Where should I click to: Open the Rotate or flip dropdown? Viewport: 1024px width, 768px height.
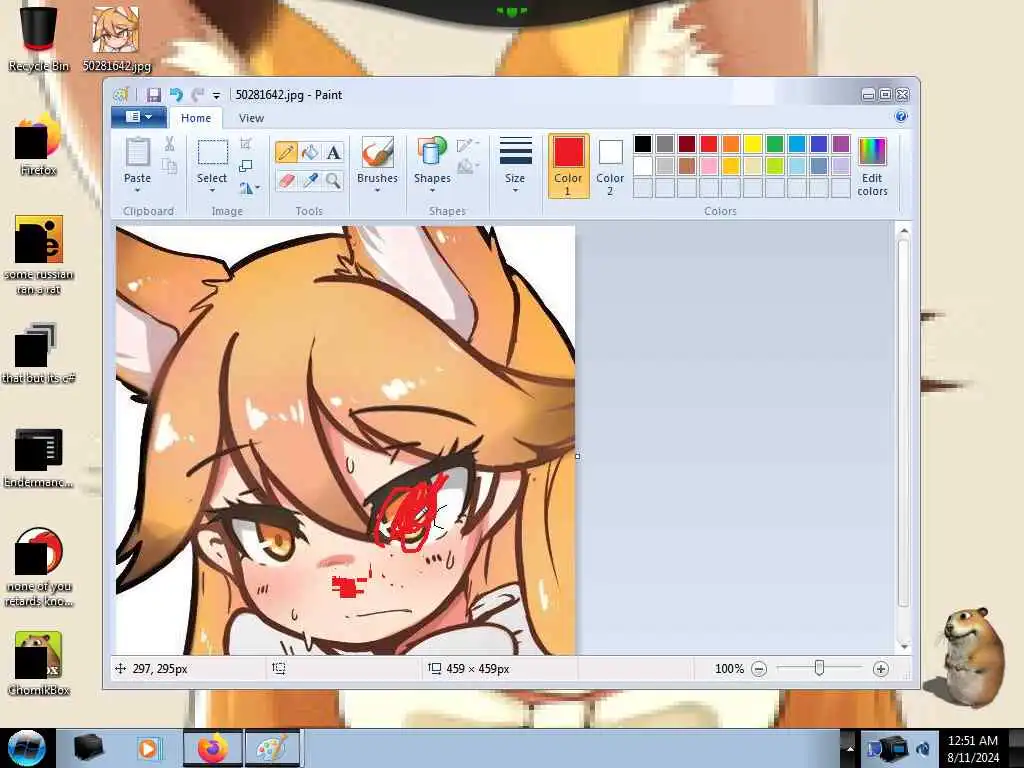pyautogui.click(x=249, y=188)
